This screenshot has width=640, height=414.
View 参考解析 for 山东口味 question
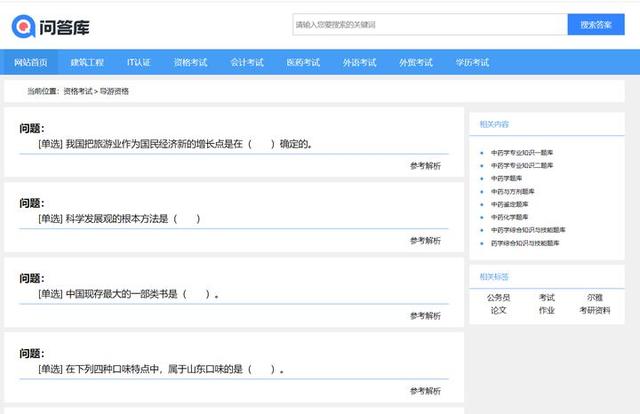pyautogui.click(x=425, y=391)
